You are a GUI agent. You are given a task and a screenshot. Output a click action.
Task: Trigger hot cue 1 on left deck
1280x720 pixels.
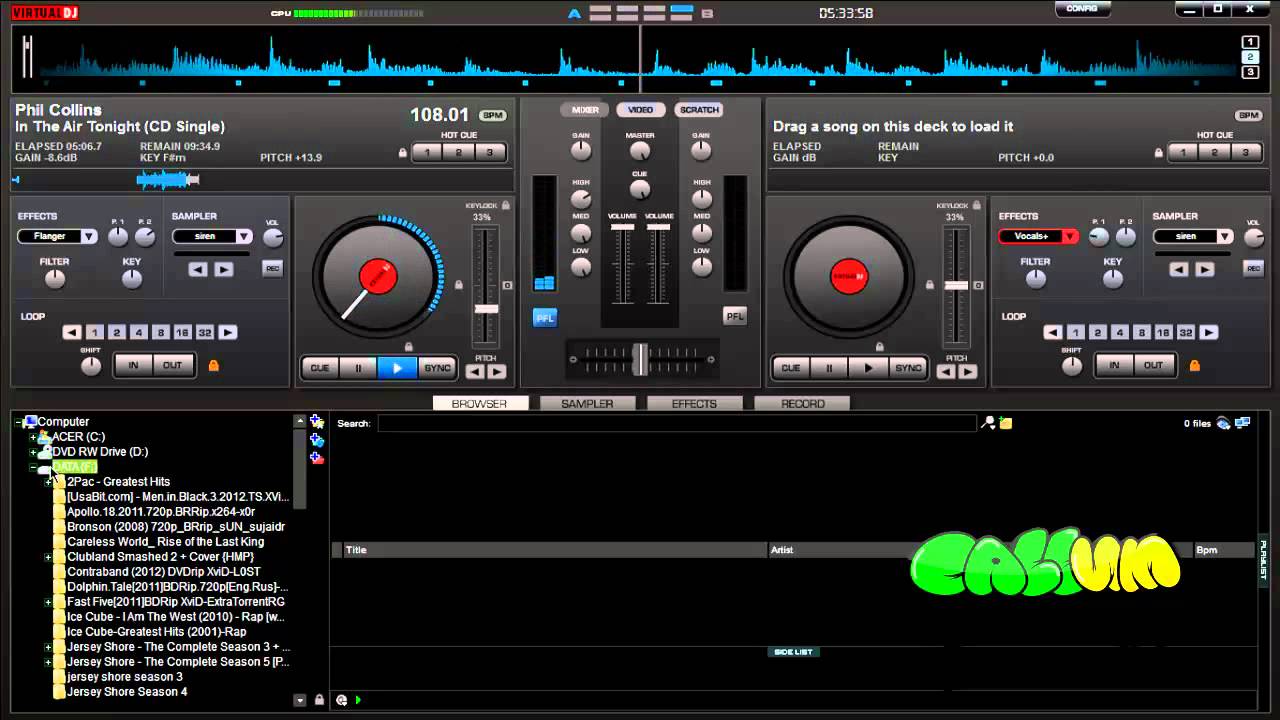[x=428, y=153]
